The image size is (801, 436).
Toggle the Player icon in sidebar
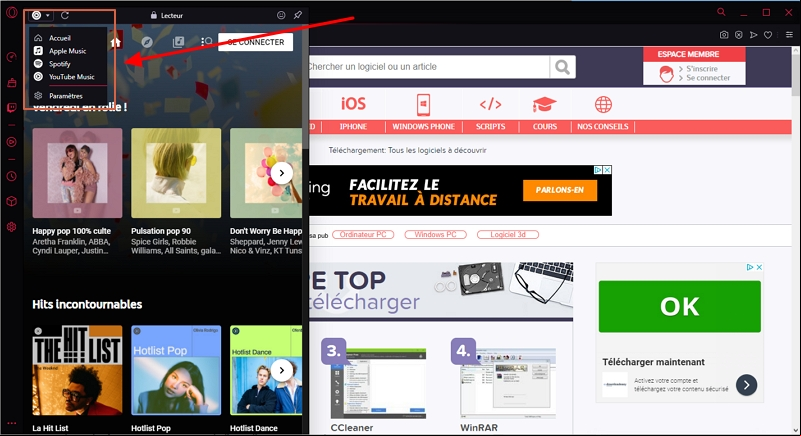pyautogui.click(x=11, y=142)
